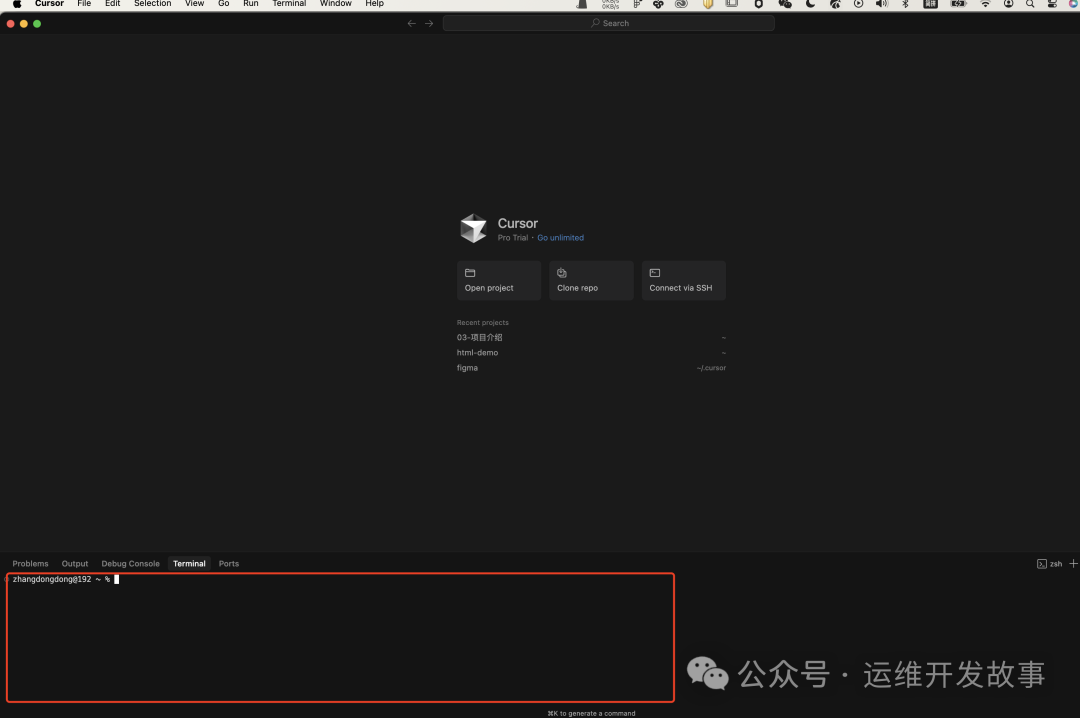The height and width of the screenshot is (718, 1080).
Task: Click the yellow shield menu bar icon
Action: click(x=707, y=3)
